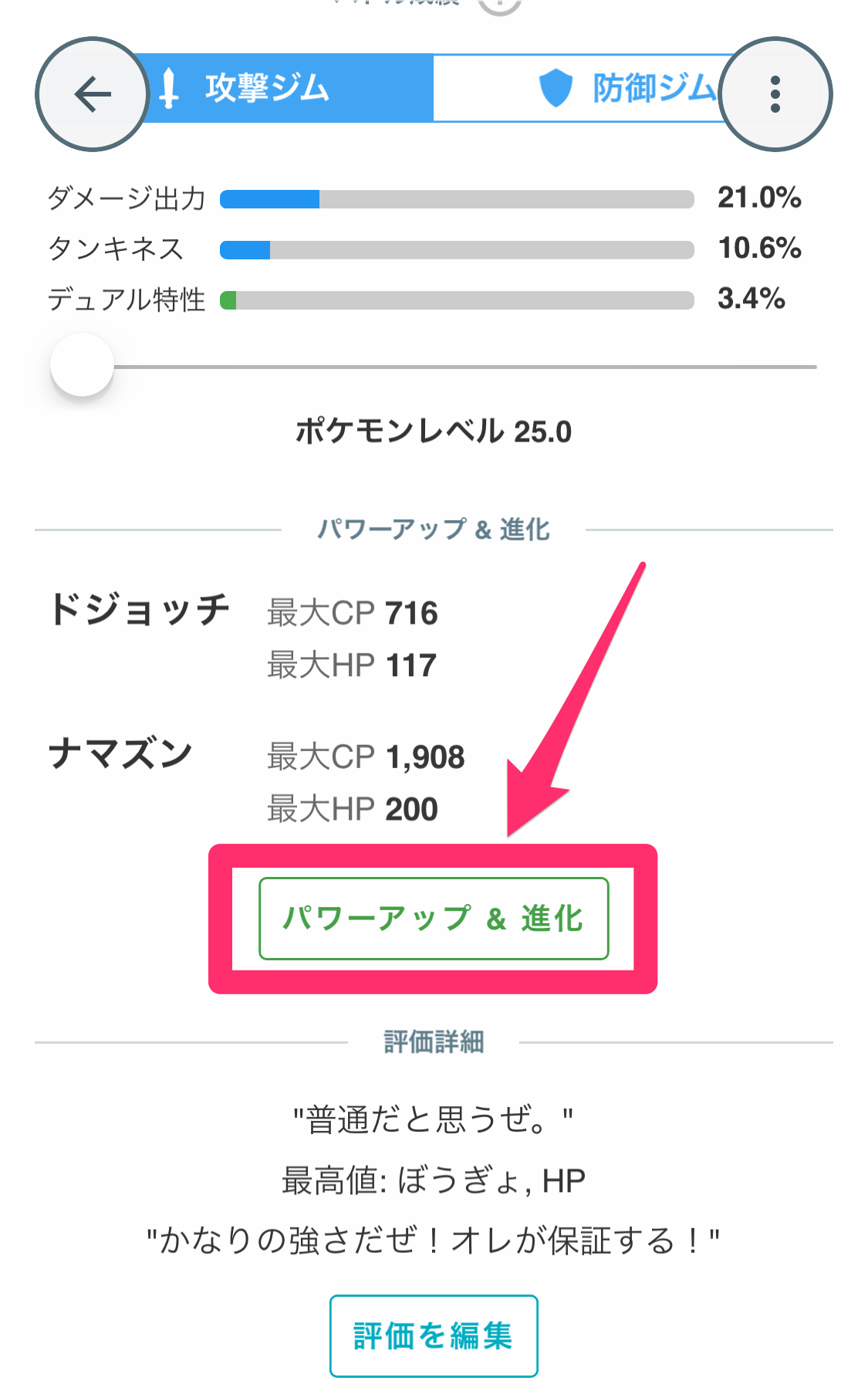This screenshot has height=1398, width=868.
Task: Click the 評価を編集 button
Action: (433, 1335)
